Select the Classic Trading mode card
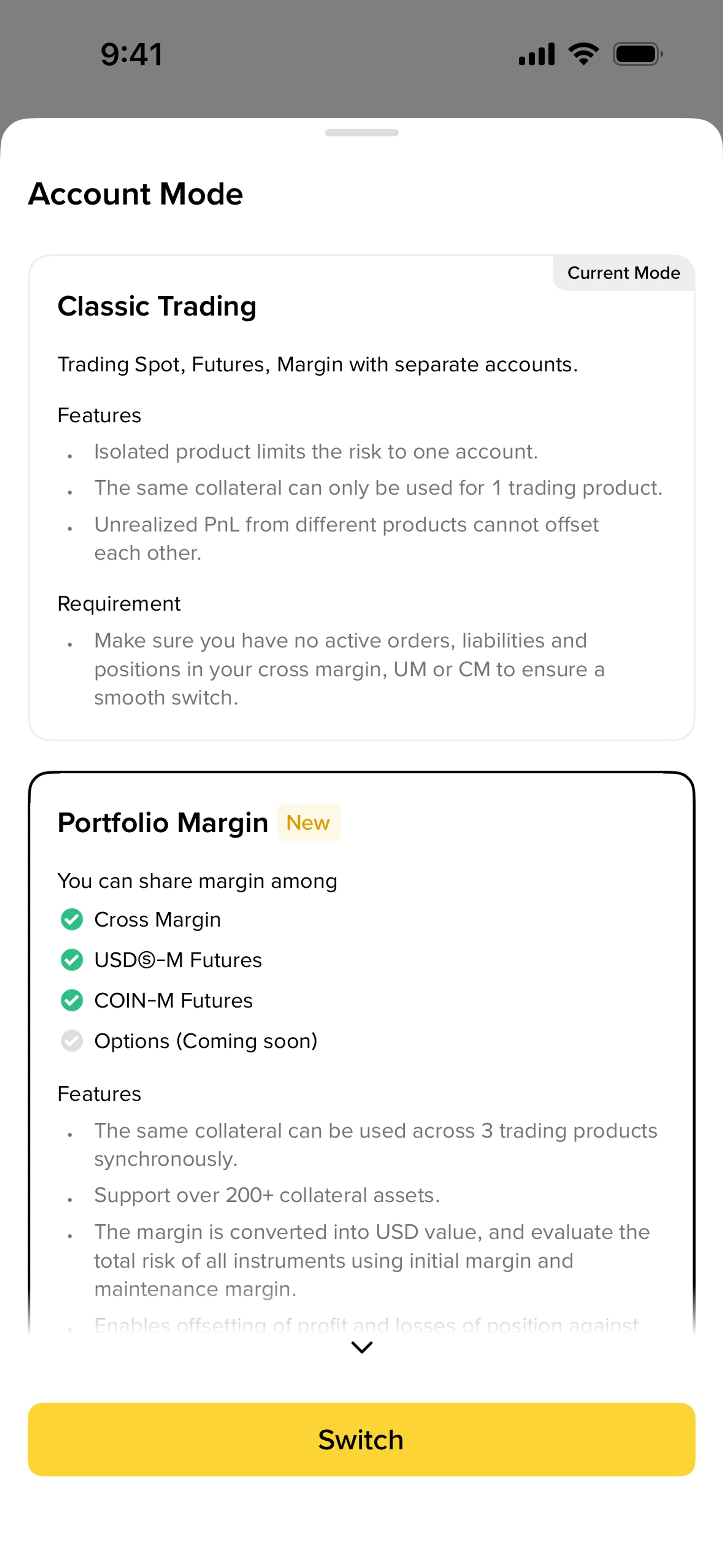The width and height of the screenshot is (723, 1568). click(x=361, y=497)
